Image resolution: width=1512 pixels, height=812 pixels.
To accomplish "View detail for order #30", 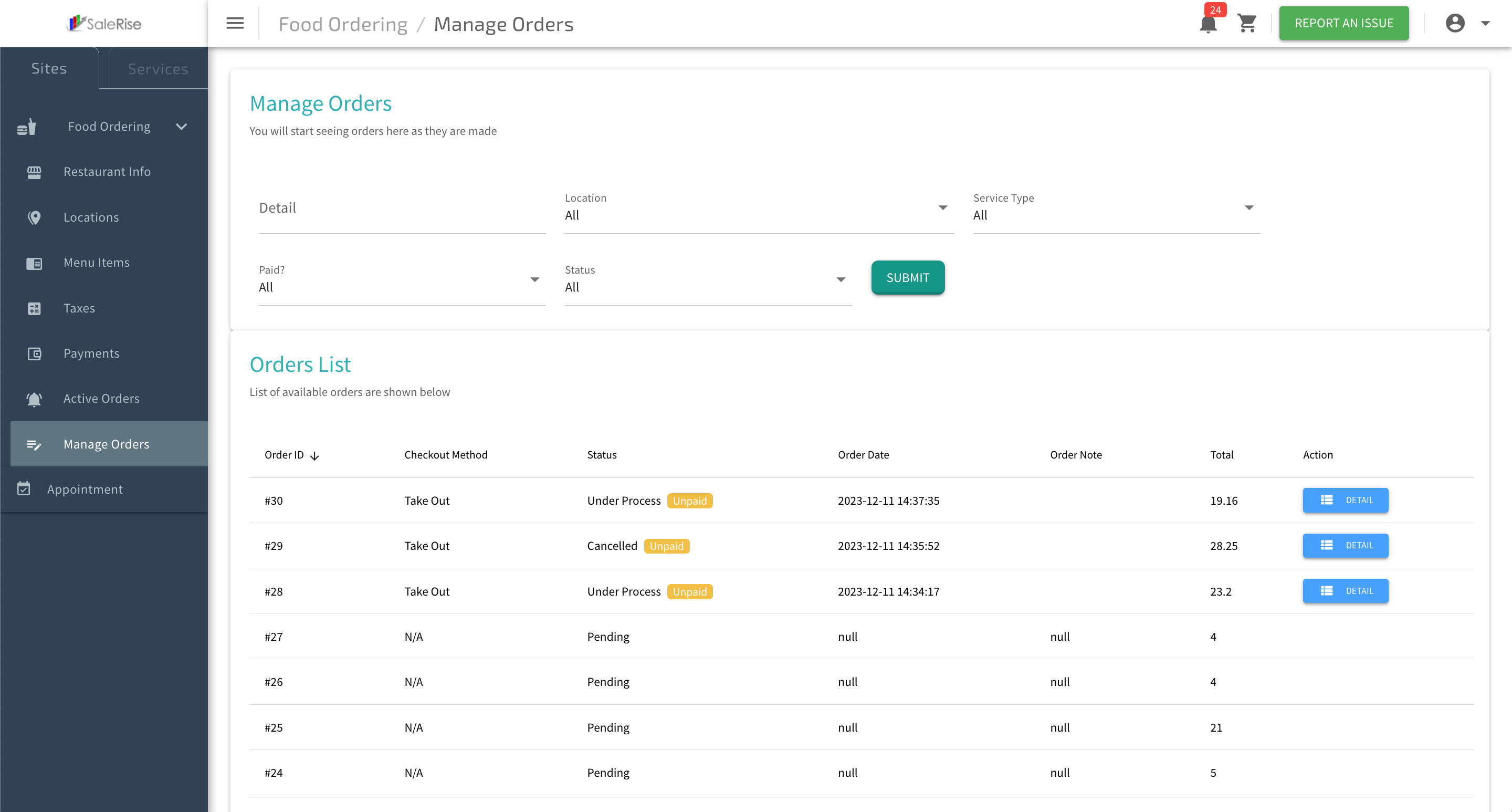I will (1345, 500).
